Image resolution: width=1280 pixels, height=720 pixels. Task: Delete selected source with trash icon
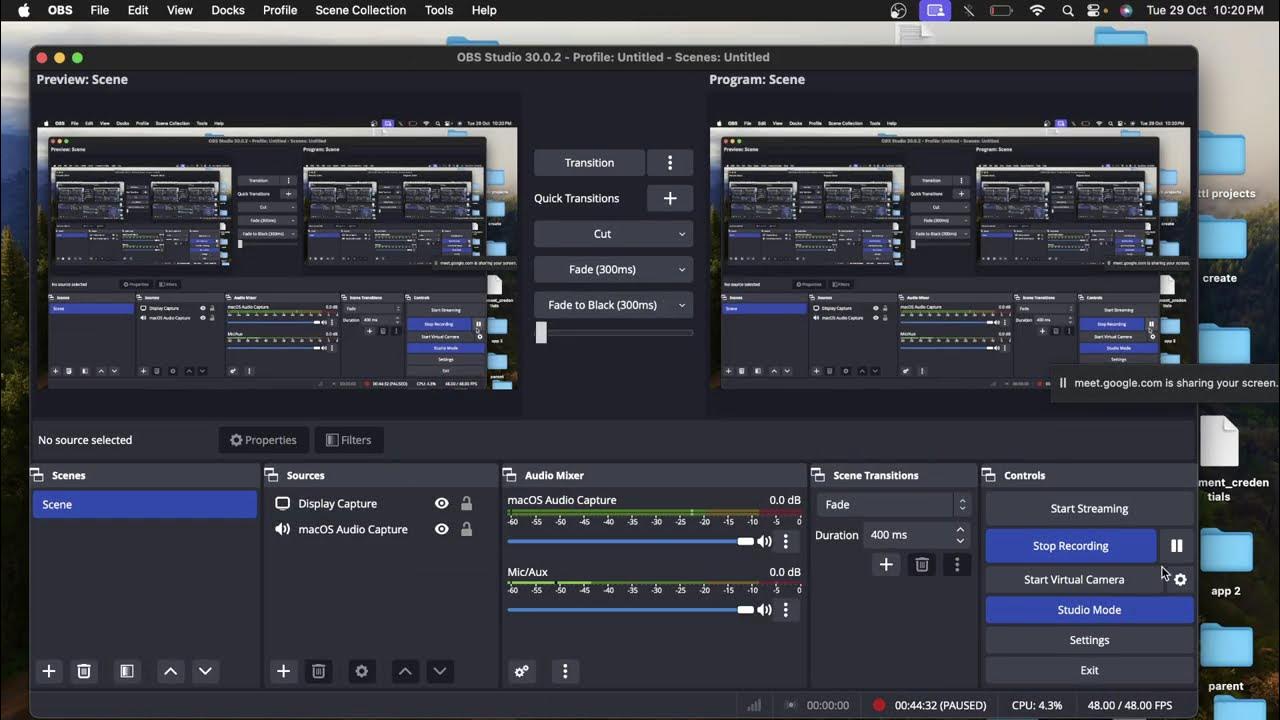tap(318, 671)
